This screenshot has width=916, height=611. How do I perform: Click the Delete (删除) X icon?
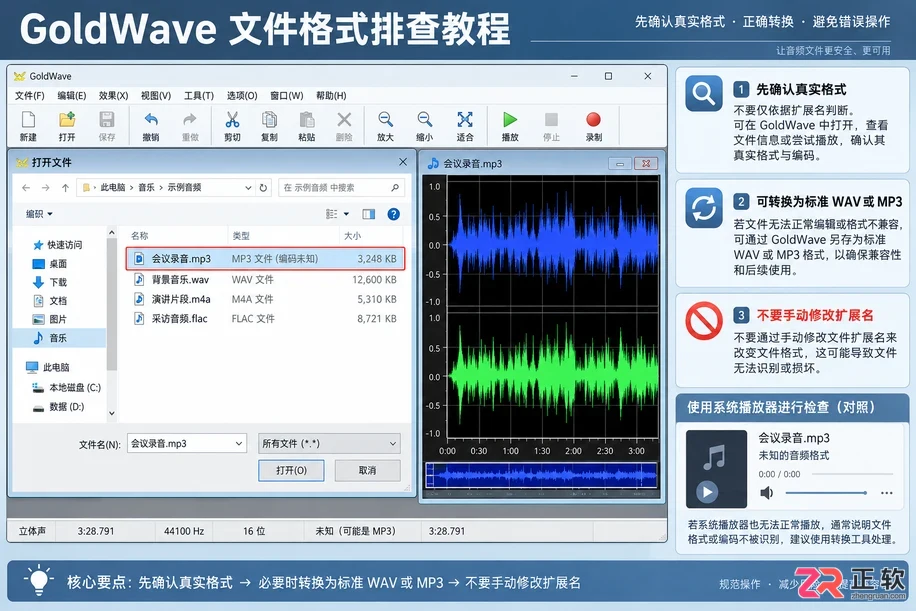pyautogui.click(x=344, y=120)
